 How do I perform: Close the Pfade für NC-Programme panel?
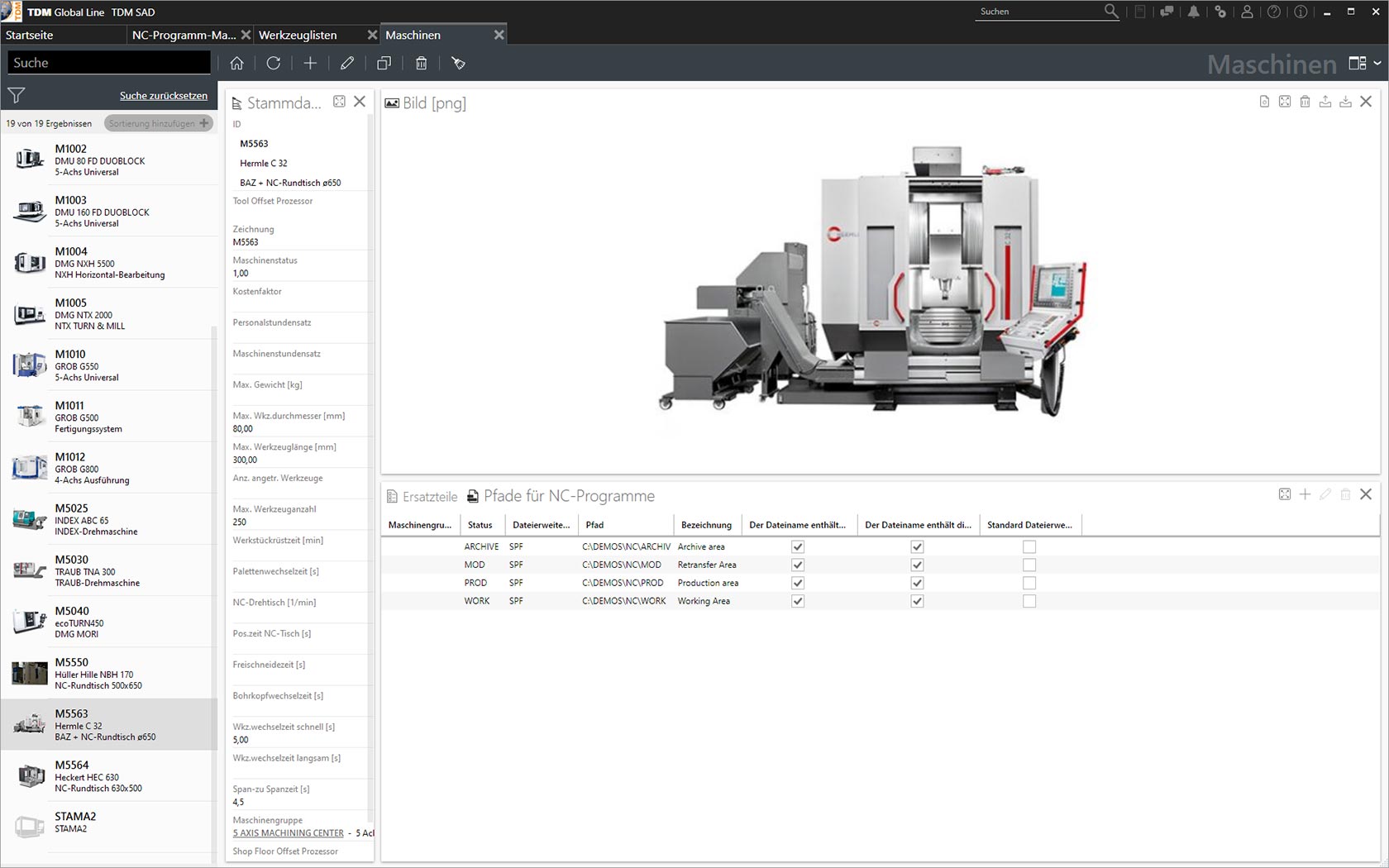coord(1366,494)
